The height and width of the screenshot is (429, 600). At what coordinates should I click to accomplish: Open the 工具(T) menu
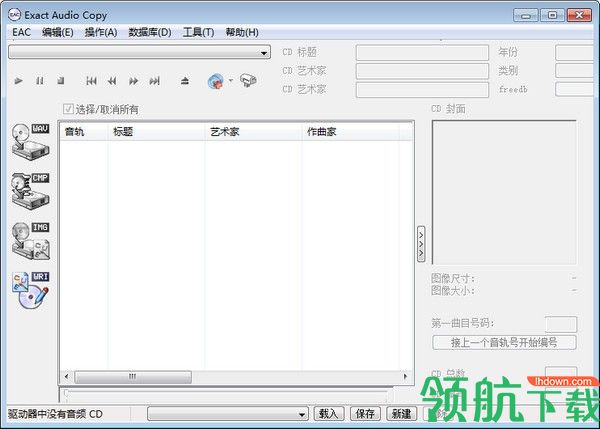(x=198, y=32)
